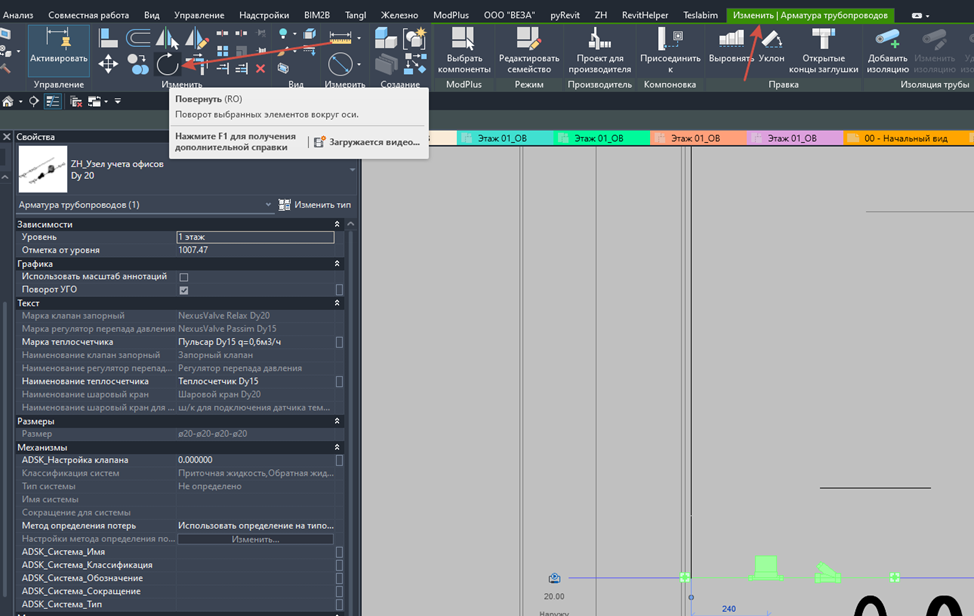Viewport: 974px width, 616px height.
Task: Collapse the Механизмы section
Action: point(337,447)
